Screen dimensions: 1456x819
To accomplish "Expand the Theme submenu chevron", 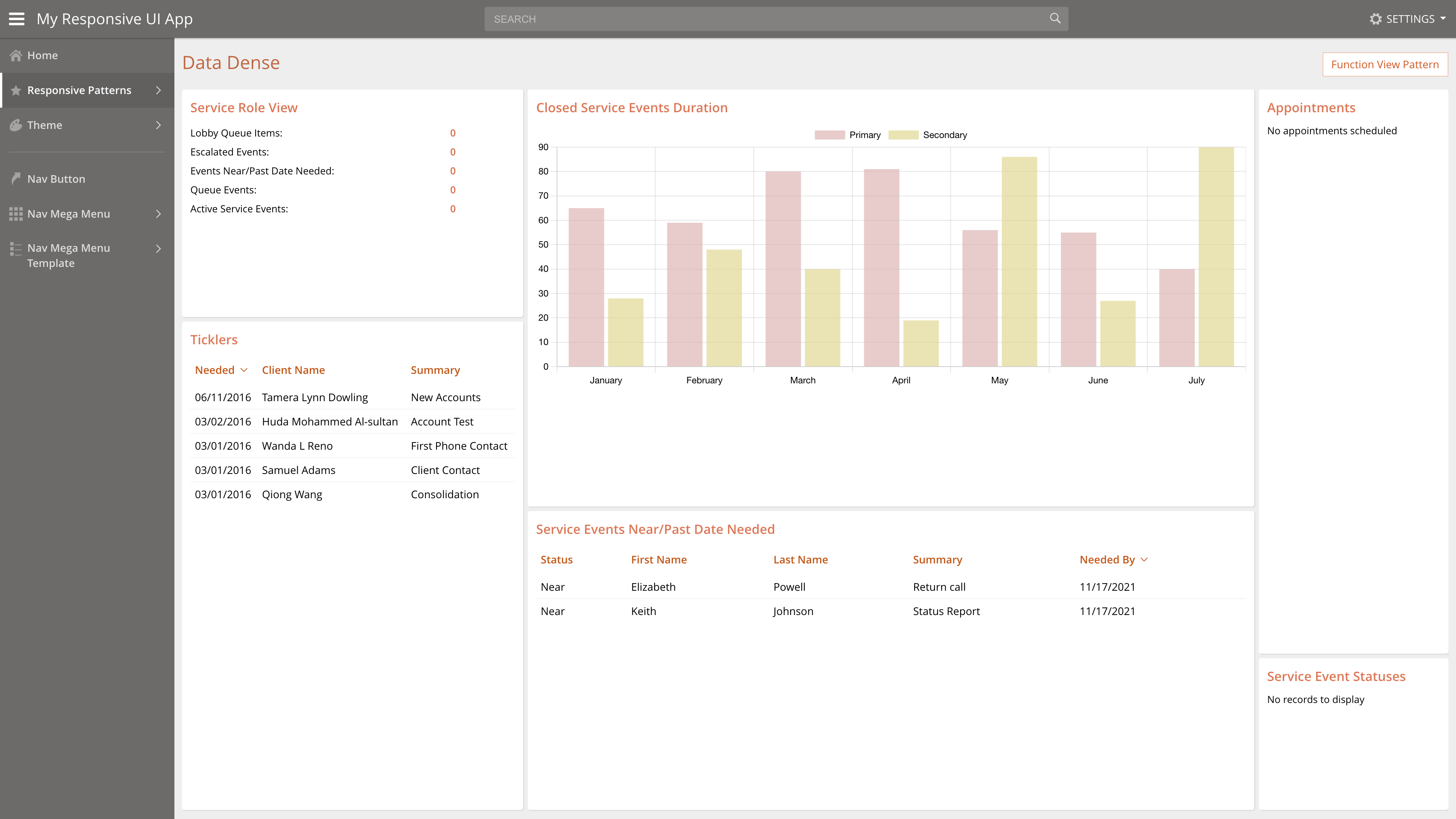I will click(158, 125).
